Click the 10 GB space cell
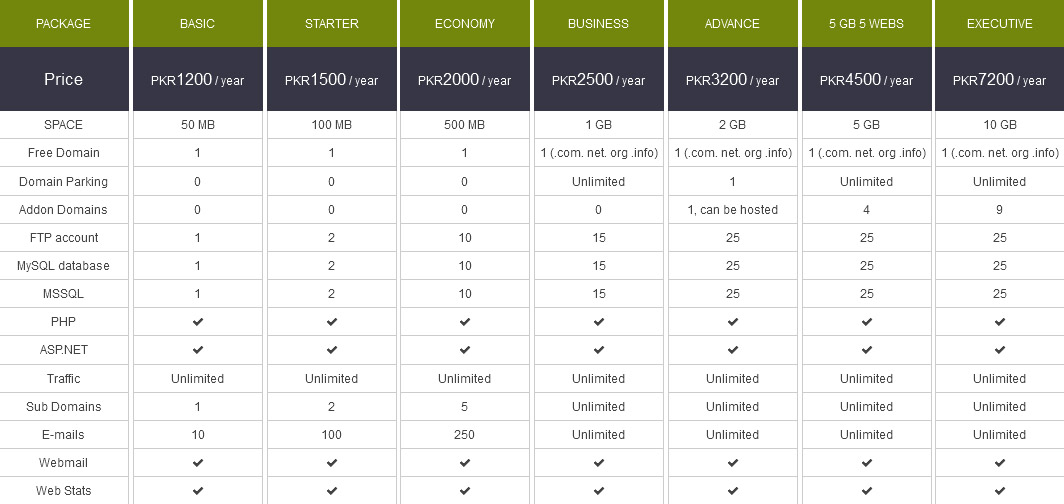 point(1000,125)
